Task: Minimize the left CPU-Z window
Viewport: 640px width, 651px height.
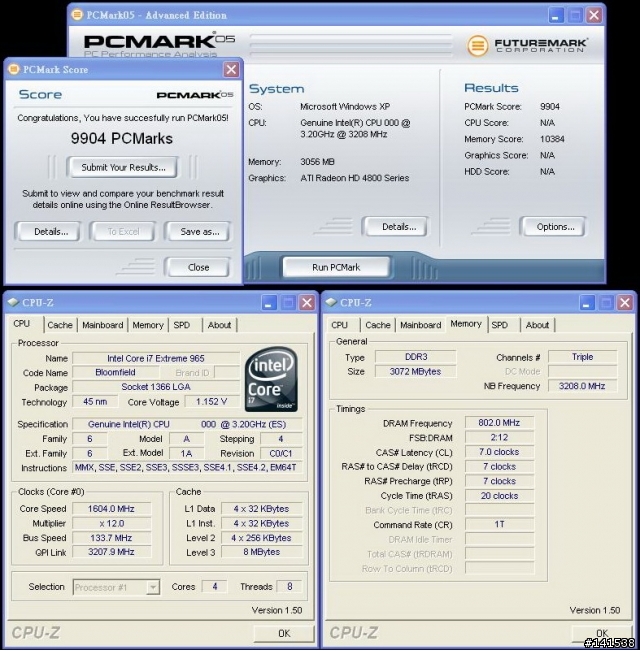Action: 269,303
